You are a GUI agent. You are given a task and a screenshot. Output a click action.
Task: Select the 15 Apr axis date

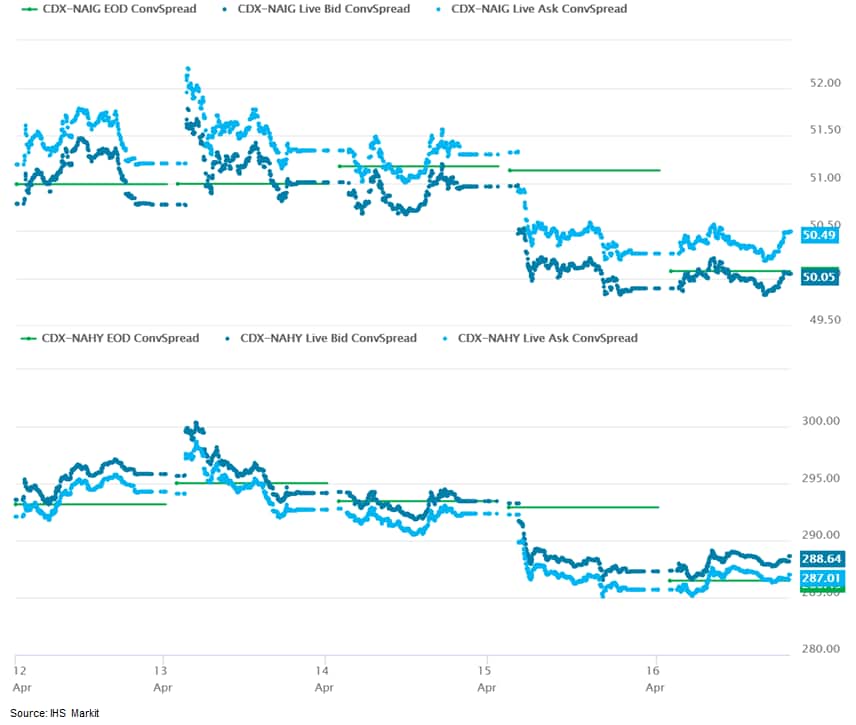(485, 677)
